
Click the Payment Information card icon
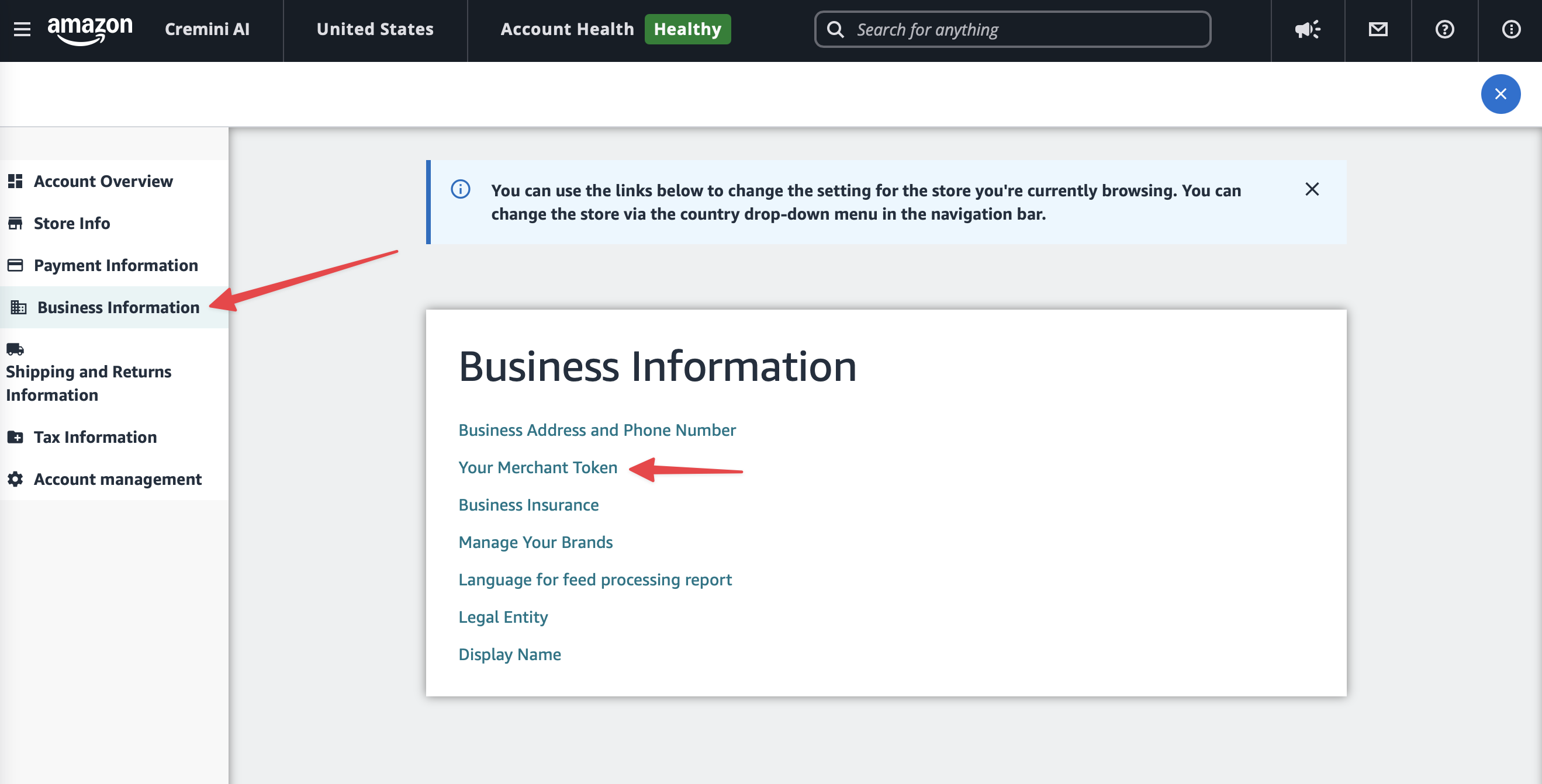click(15, 265)
